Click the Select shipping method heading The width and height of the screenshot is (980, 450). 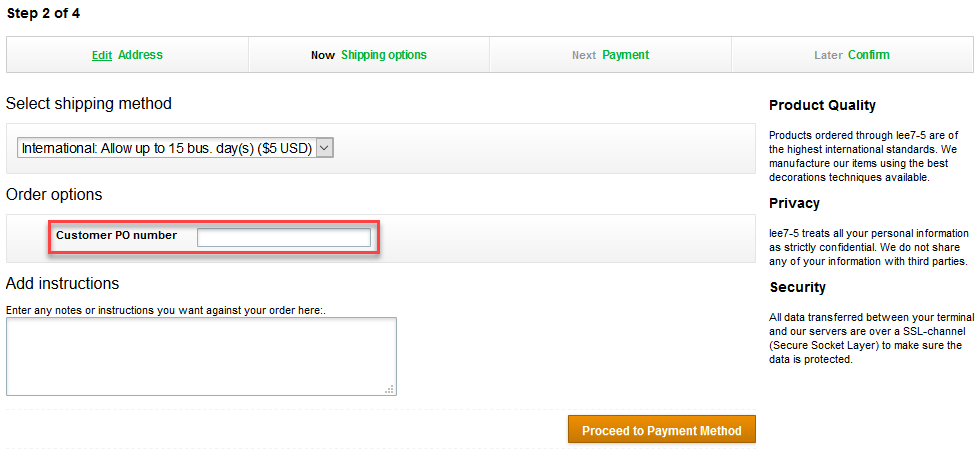point(89,103)
